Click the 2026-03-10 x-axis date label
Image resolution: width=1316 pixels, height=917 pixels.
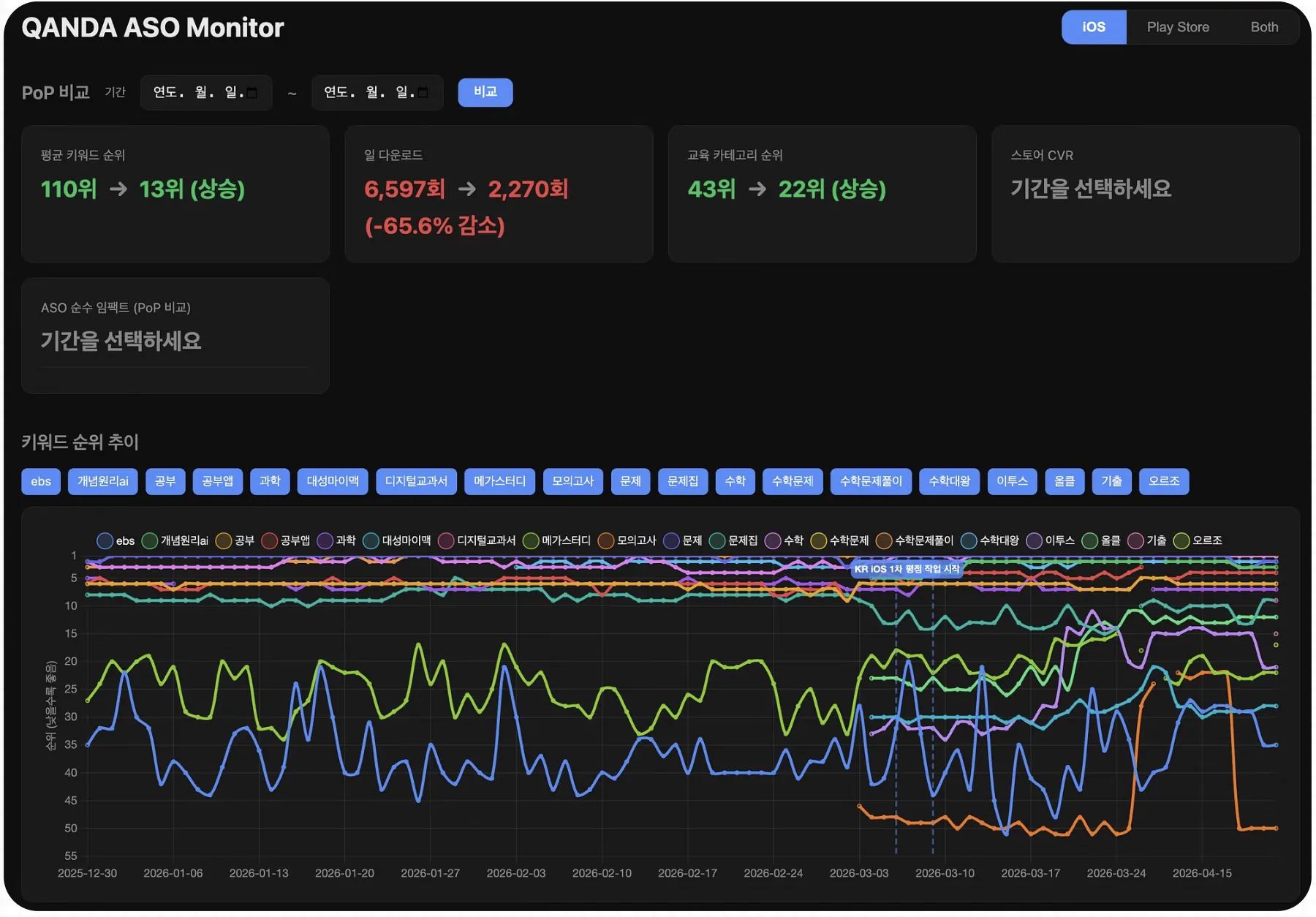[x=945, y=873]
